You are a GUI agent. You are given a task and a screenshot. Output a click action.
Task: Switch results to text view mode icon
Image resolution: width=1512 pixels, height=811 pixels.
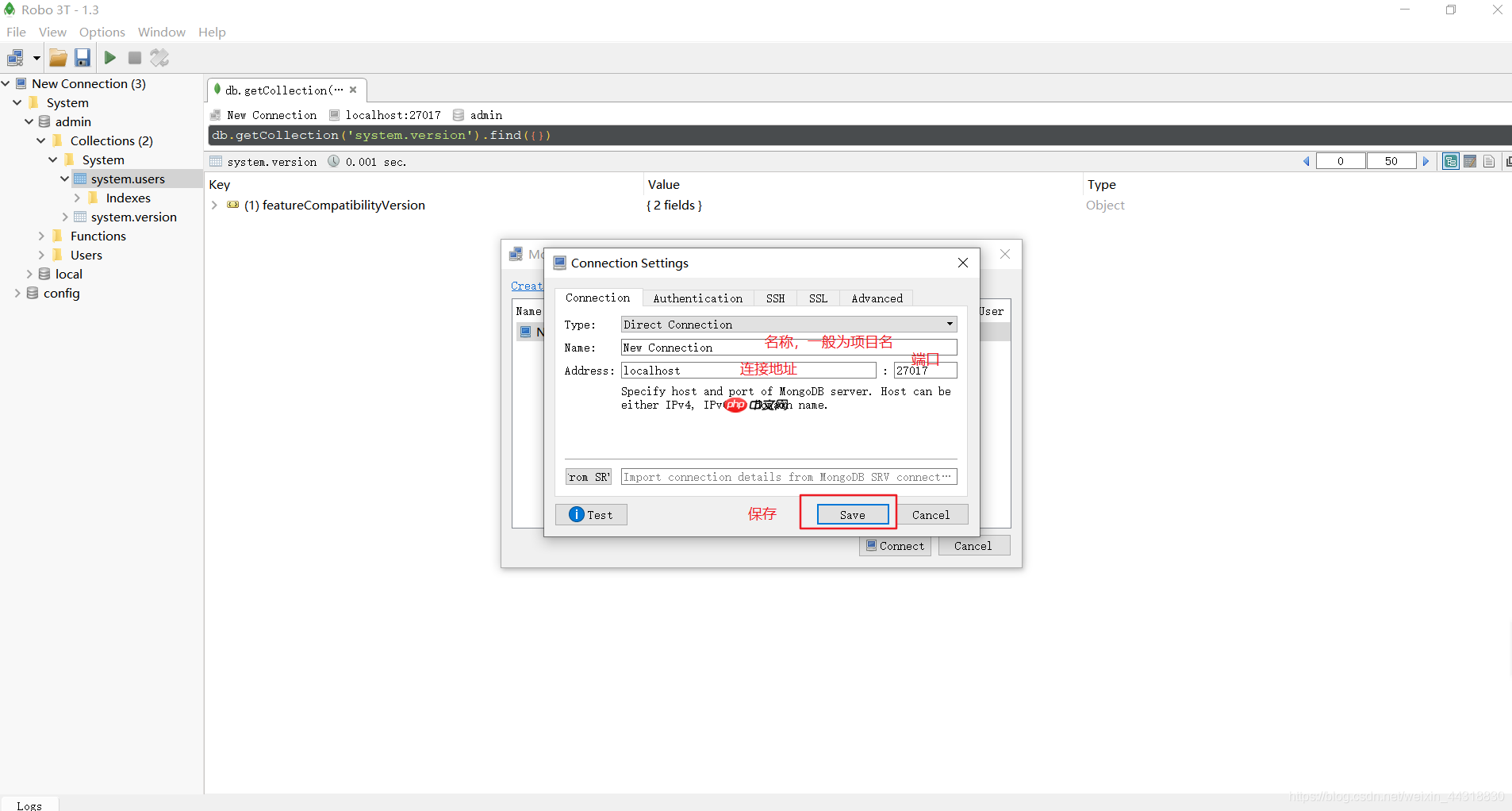click(1489, 162)
